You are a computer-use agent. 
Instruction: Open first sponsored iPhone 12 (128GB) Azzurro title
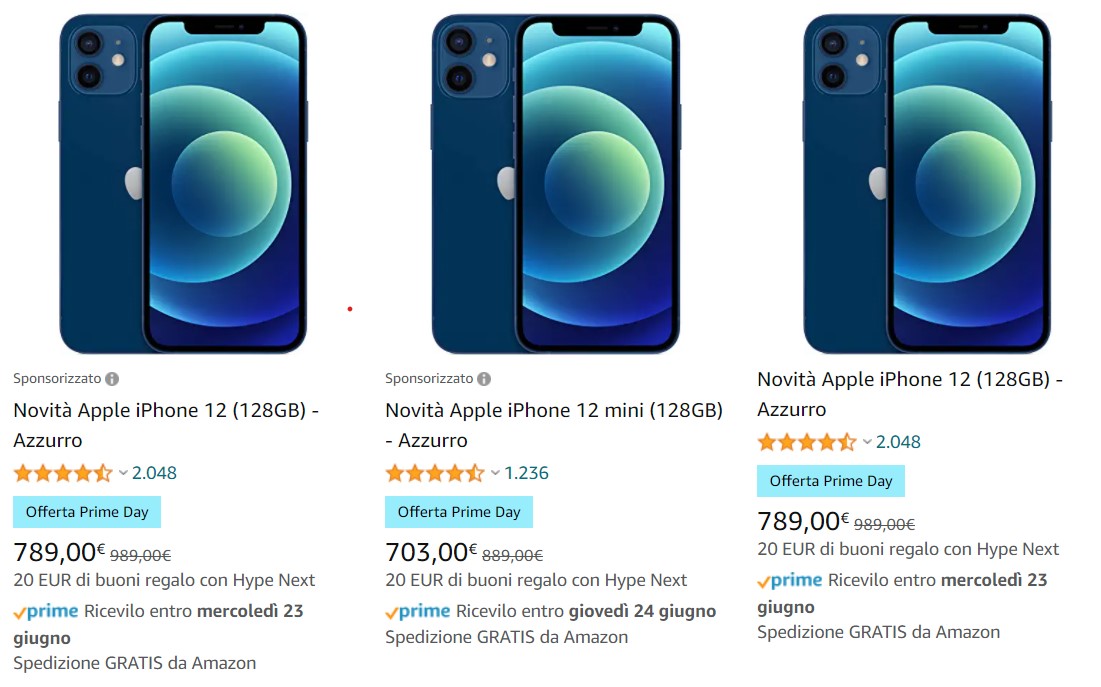166,425
